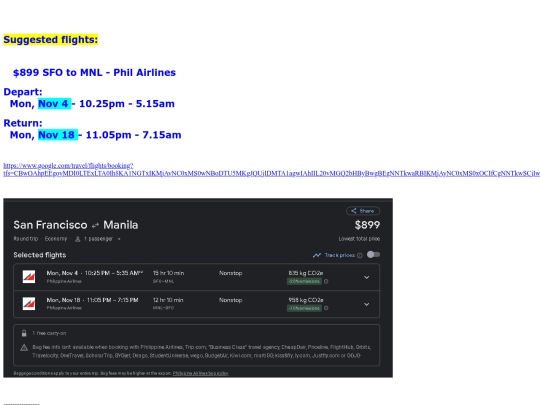The height and width of the screenshot is (405, 540).
Task: Expand the Mon, Nov 18 flight details chevron
Action: click(x=366, y=304)
